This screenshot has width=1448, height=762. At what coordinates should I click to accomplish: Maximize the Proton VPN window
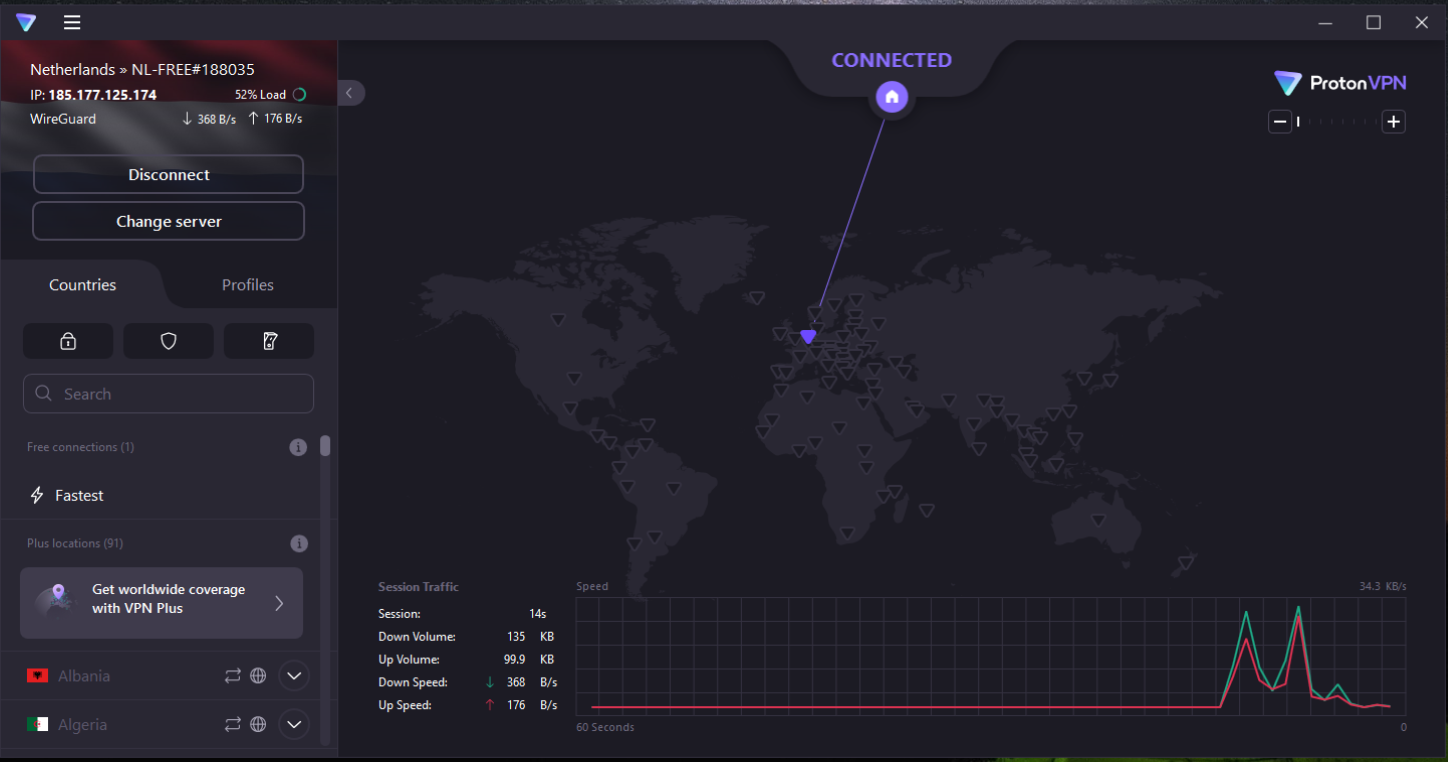(1373, 23)
